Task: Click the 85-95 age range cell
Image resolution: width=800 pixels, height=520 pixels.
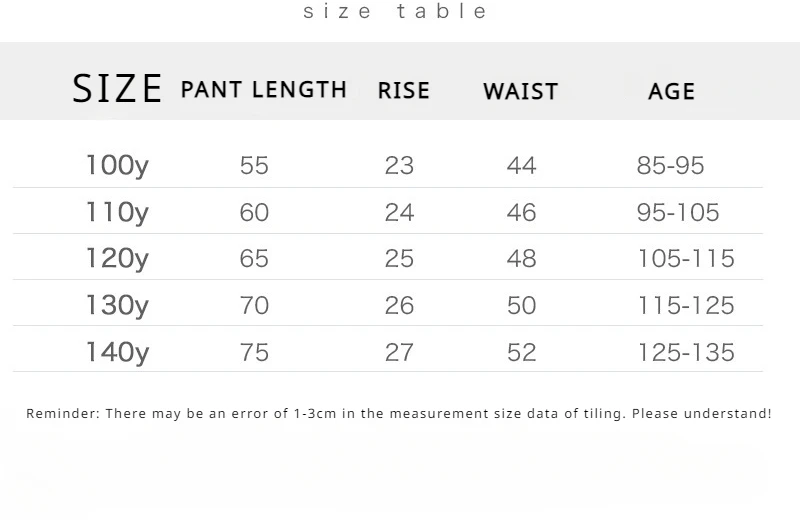Action: coord(670,165)
